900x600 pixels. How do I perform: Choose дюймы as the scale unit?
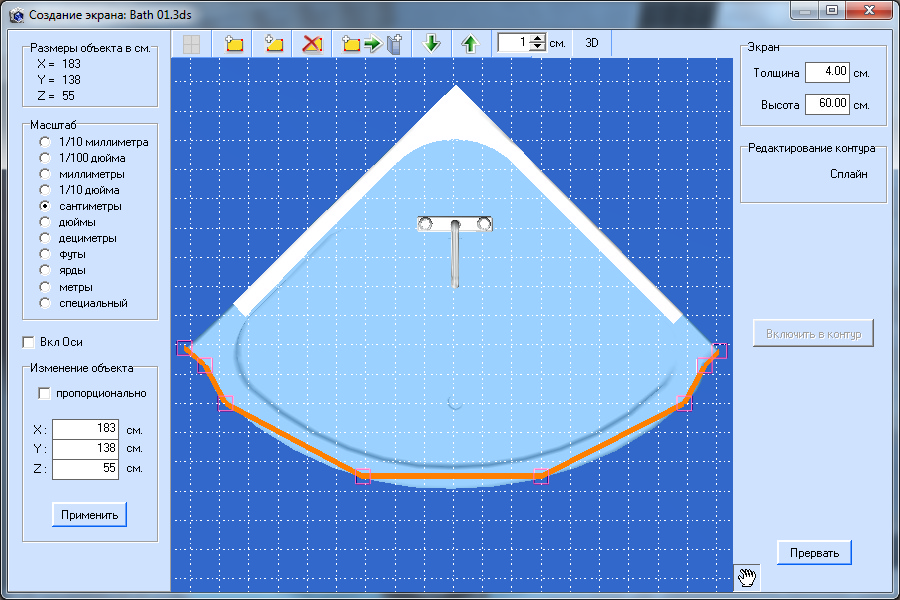45,222
